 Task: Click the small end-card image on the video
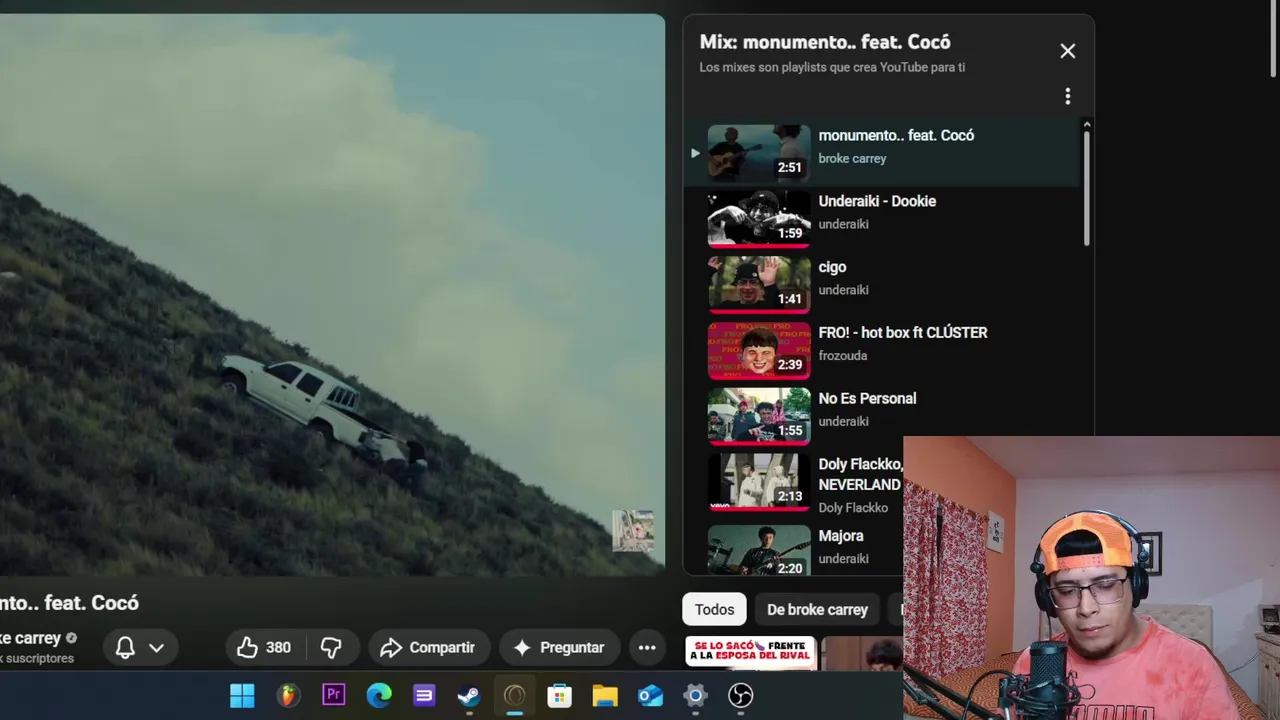coord(633,531)
